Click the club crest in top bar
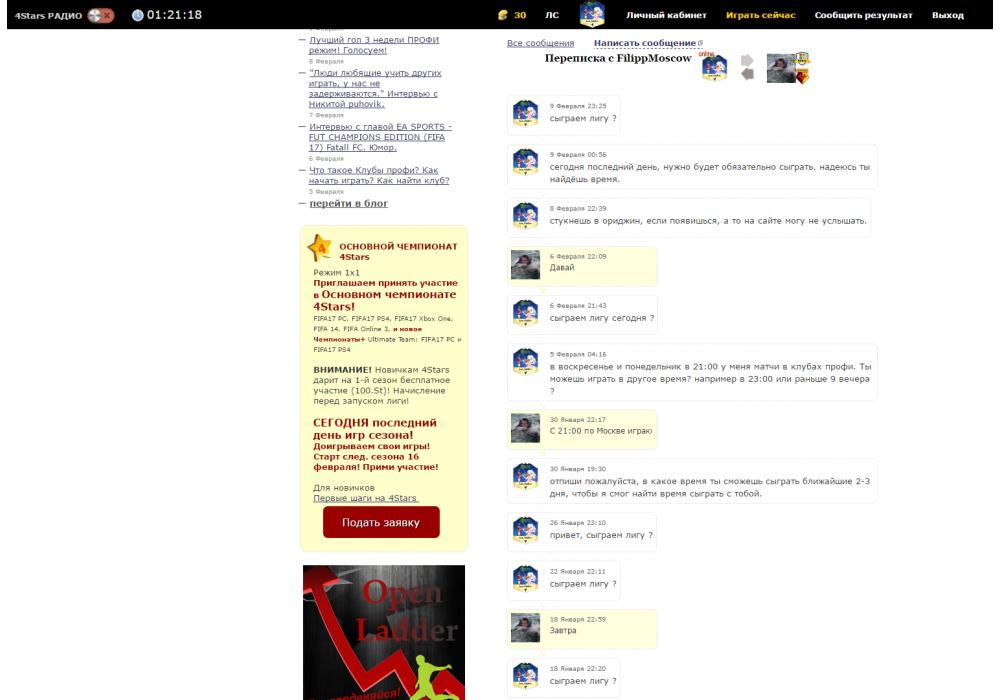Viewport: 1000px width, 700px height. coord(592,15)
